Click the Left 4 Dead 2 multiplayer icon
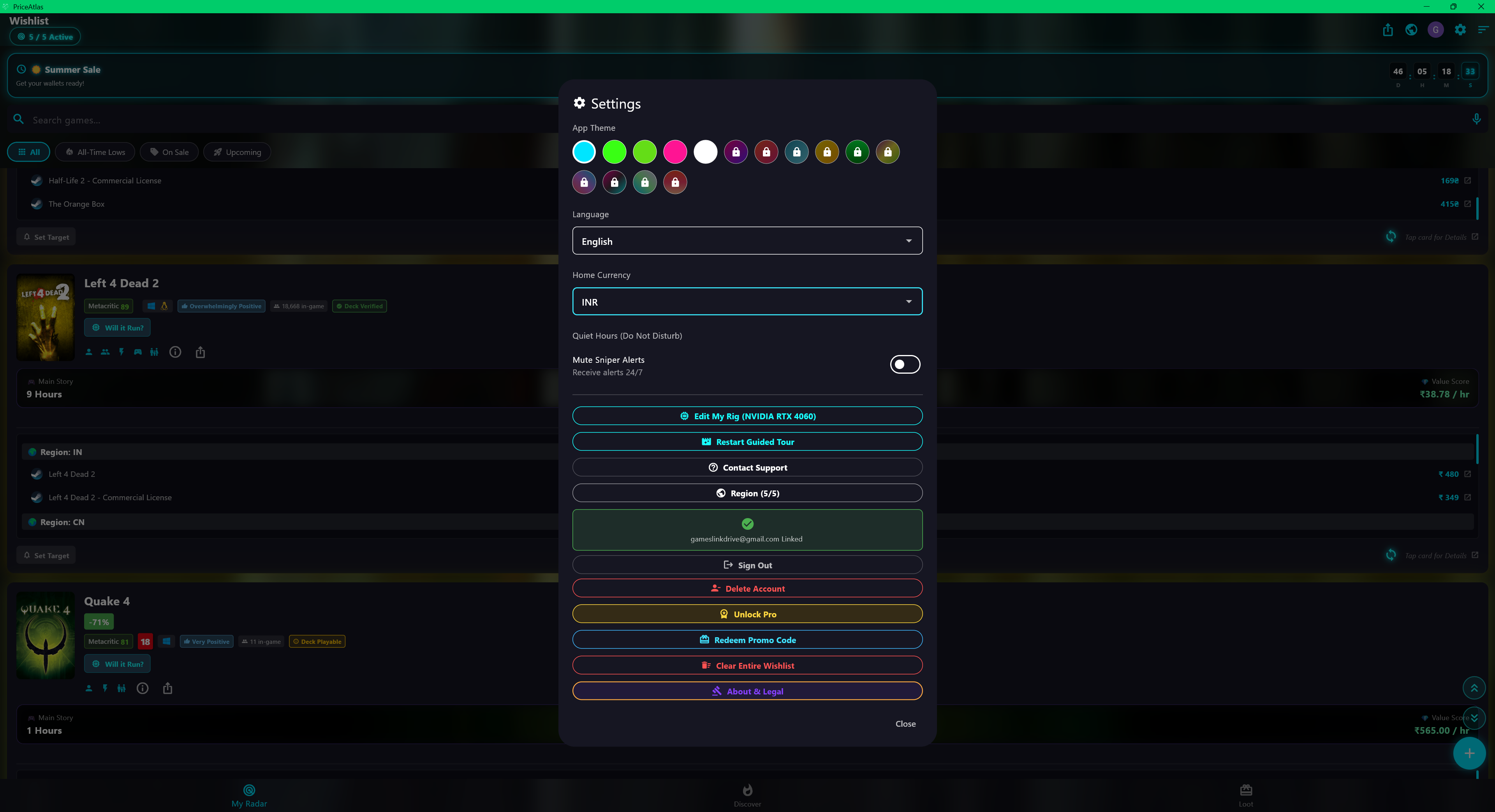 105,352
